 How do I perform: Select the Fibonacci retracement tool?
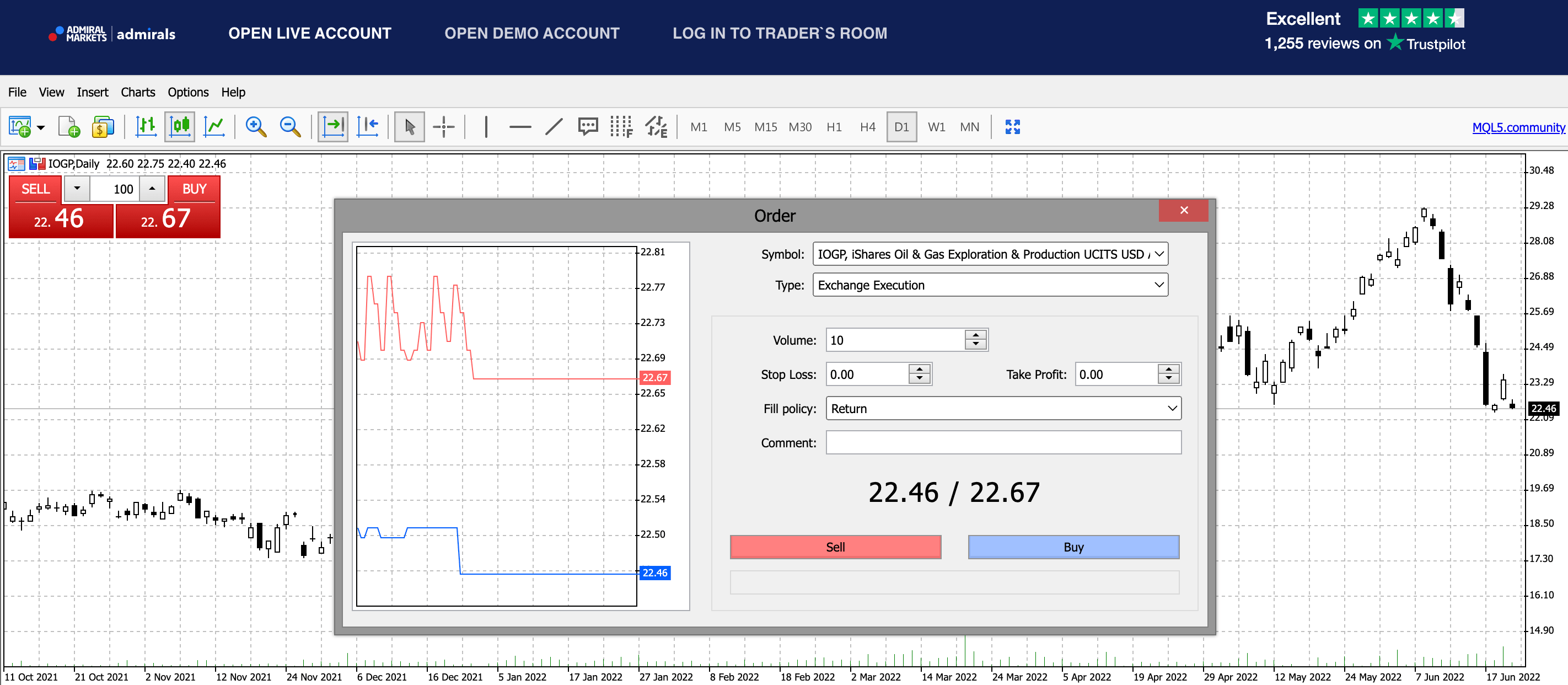621,127
